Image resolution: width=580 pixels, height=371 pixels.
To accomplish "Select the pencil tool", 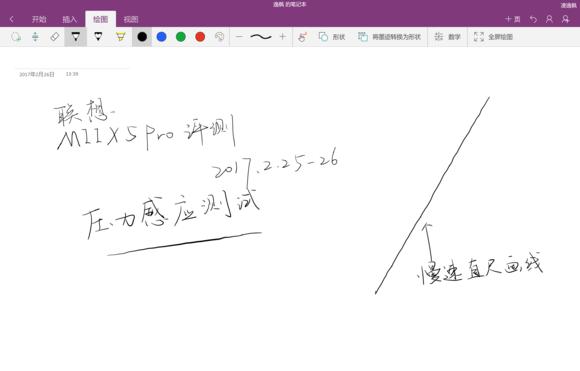I will (x=98, y=37).
